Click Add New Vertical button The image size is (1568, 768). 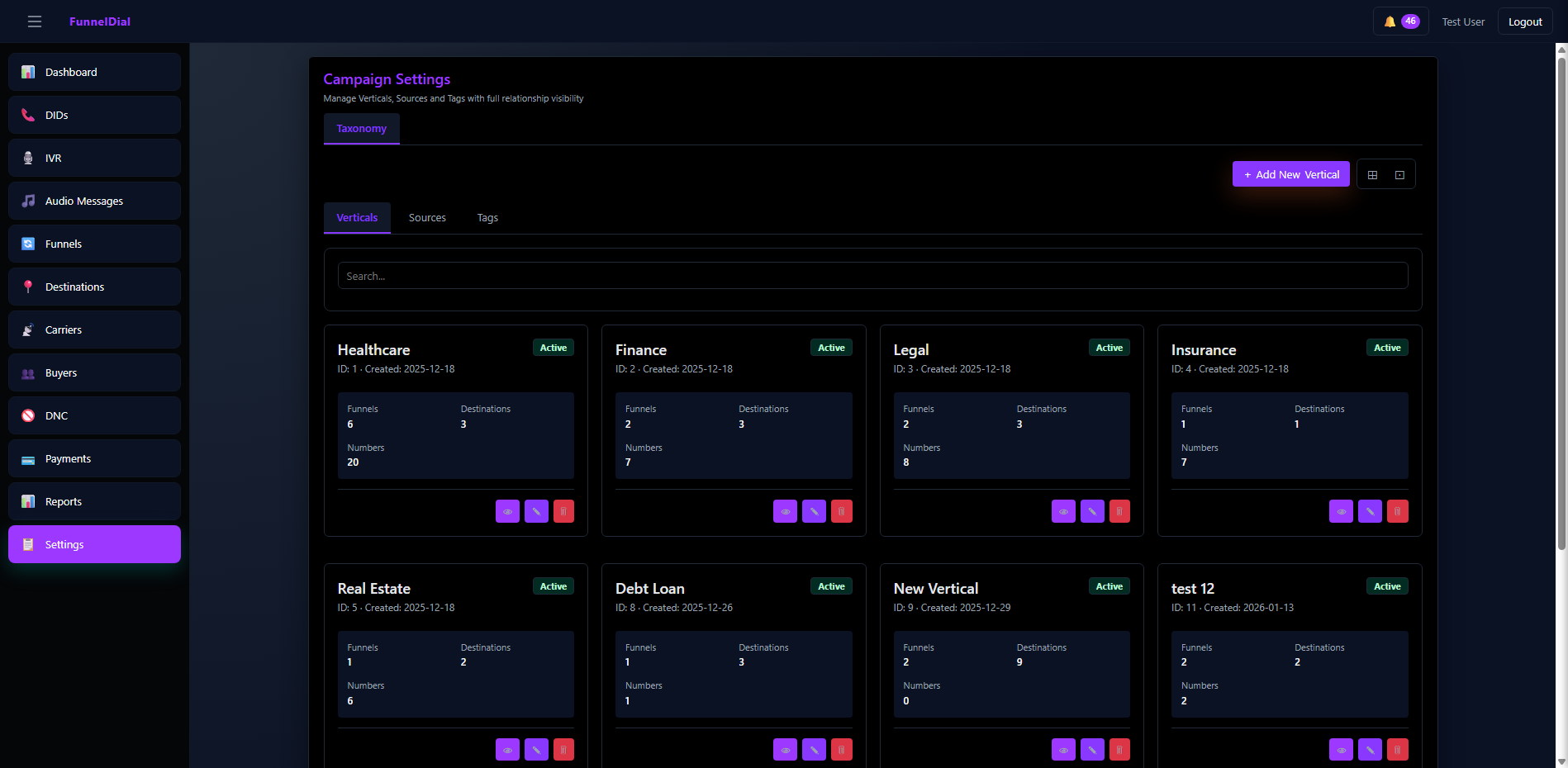[1290, 174]
